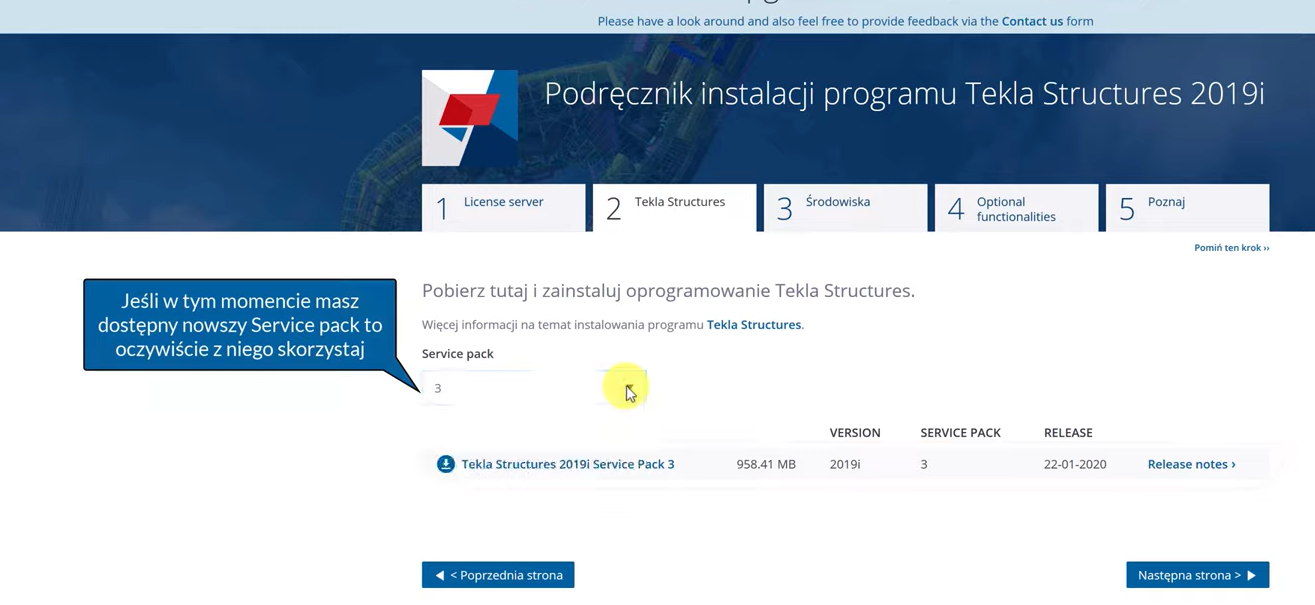Open the Service pack dropdown list
1315x605 pixels.
[x=534, y=388]
